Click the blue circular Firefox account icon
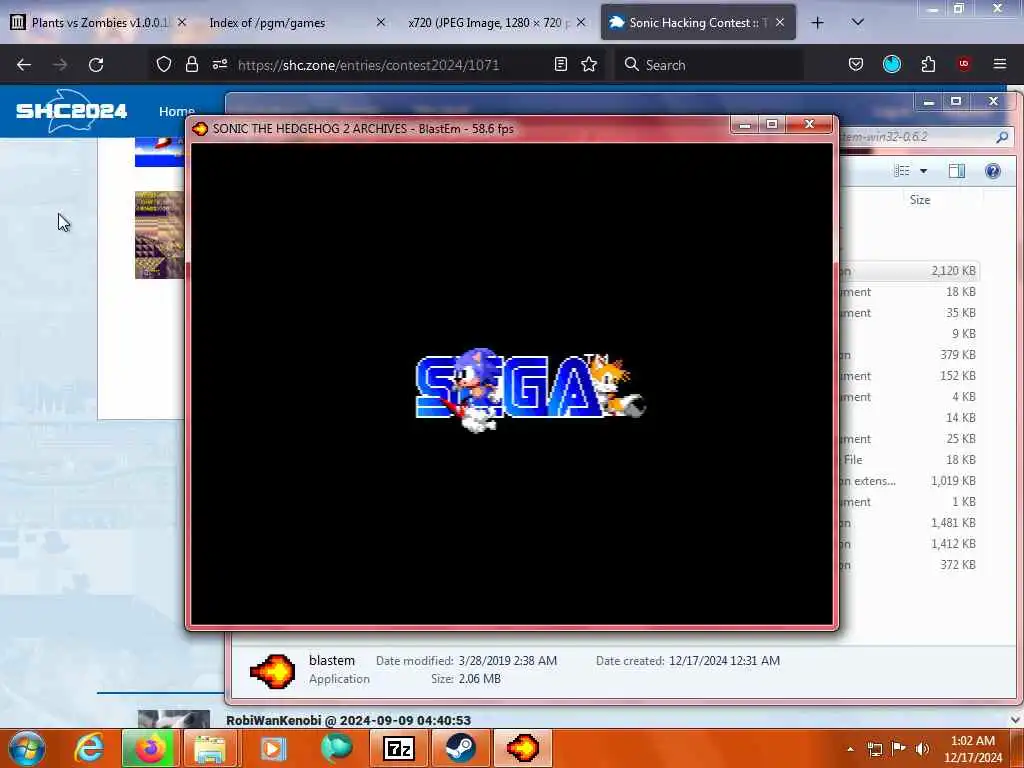This screenshot has height=768, width=1024. point(891,64)
